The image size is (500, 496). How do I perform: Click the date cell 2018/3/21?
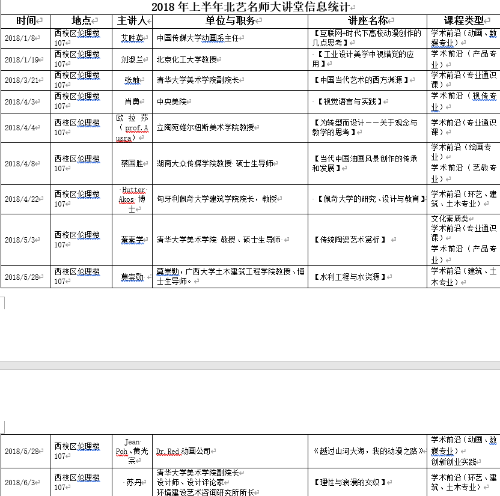(22, 80)
